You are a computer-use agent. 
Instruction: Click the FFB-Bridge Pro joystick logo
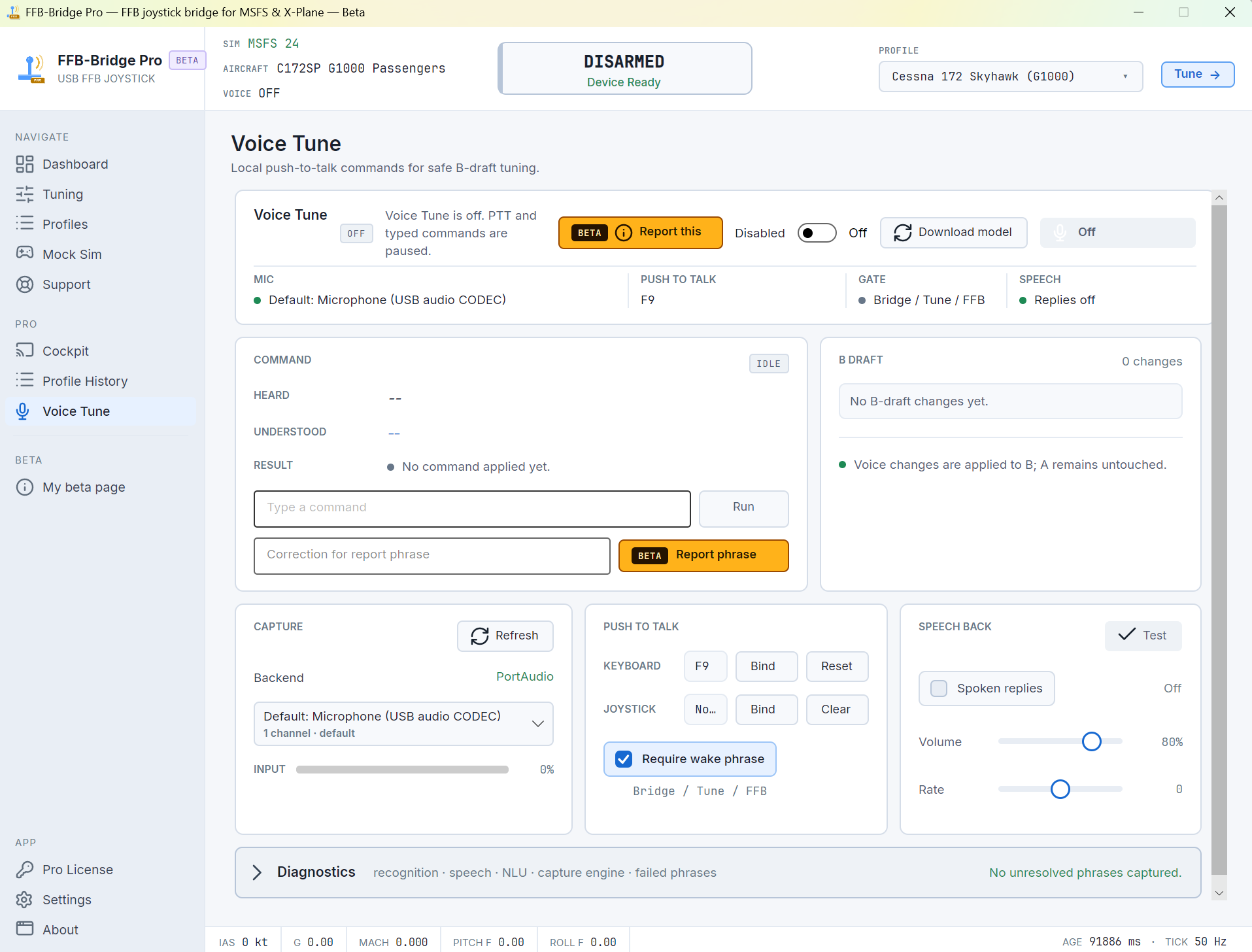click(31, 69)
